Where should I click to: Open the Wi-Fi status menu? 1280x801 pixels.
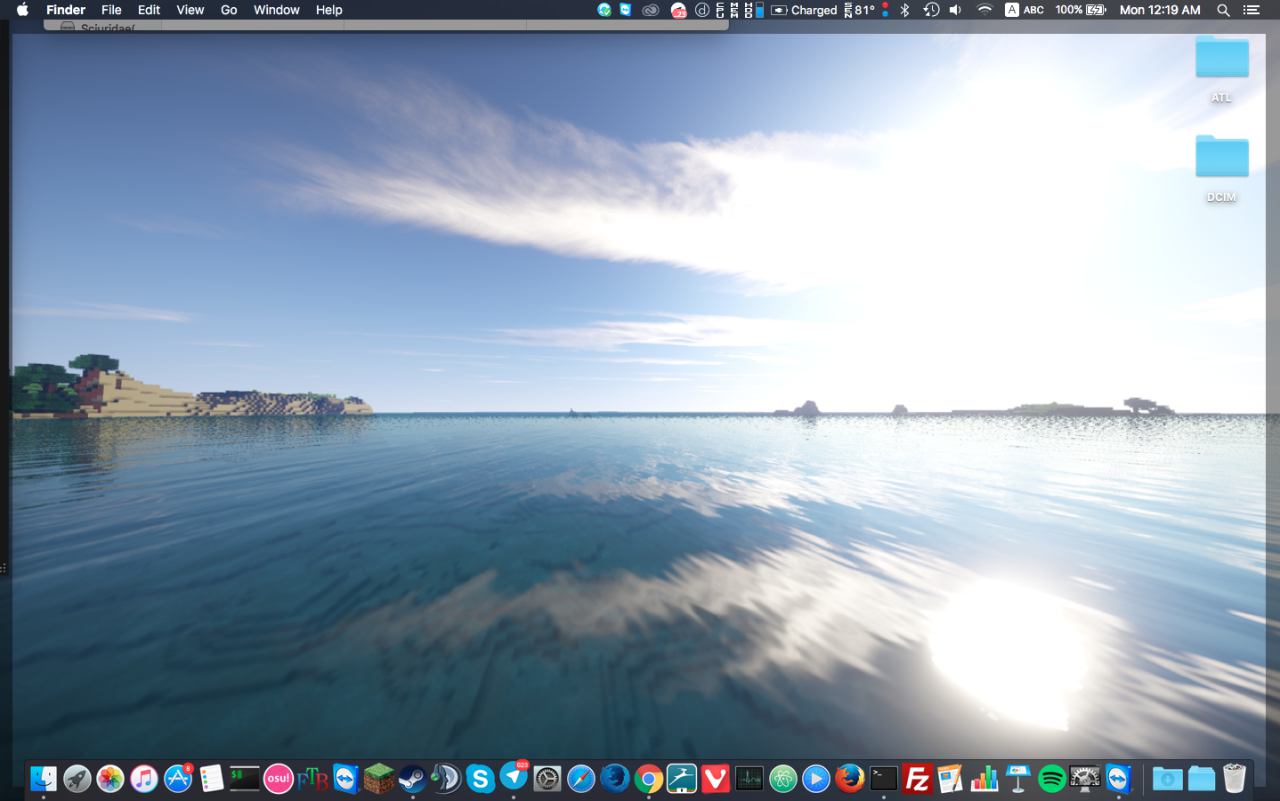pyautogui.click(x=984, y=10)
